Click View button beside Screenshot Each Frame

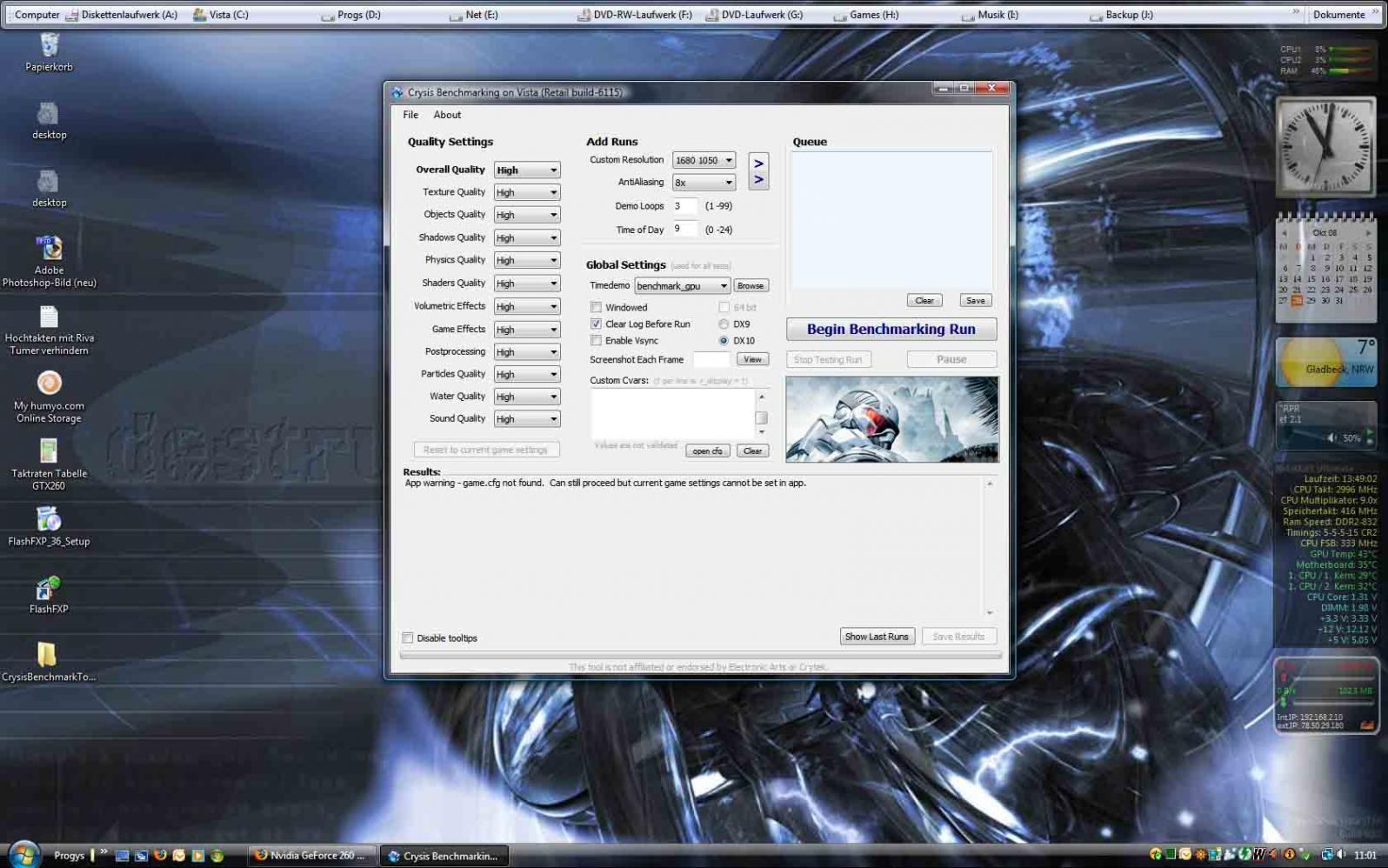tap(752, 359)
